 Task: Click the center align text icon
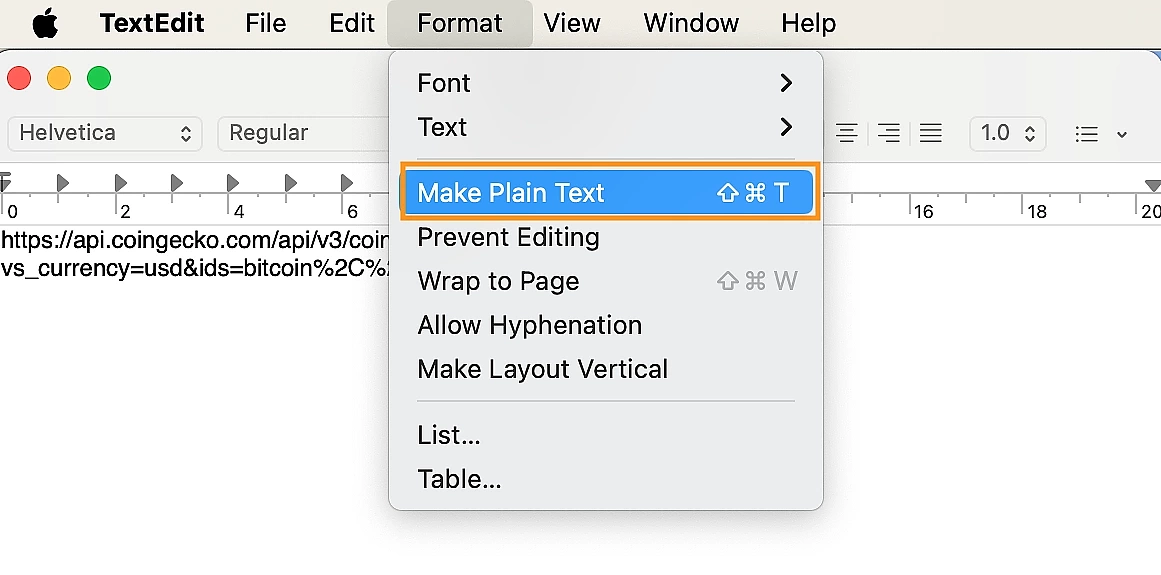[x=846, y=133]
